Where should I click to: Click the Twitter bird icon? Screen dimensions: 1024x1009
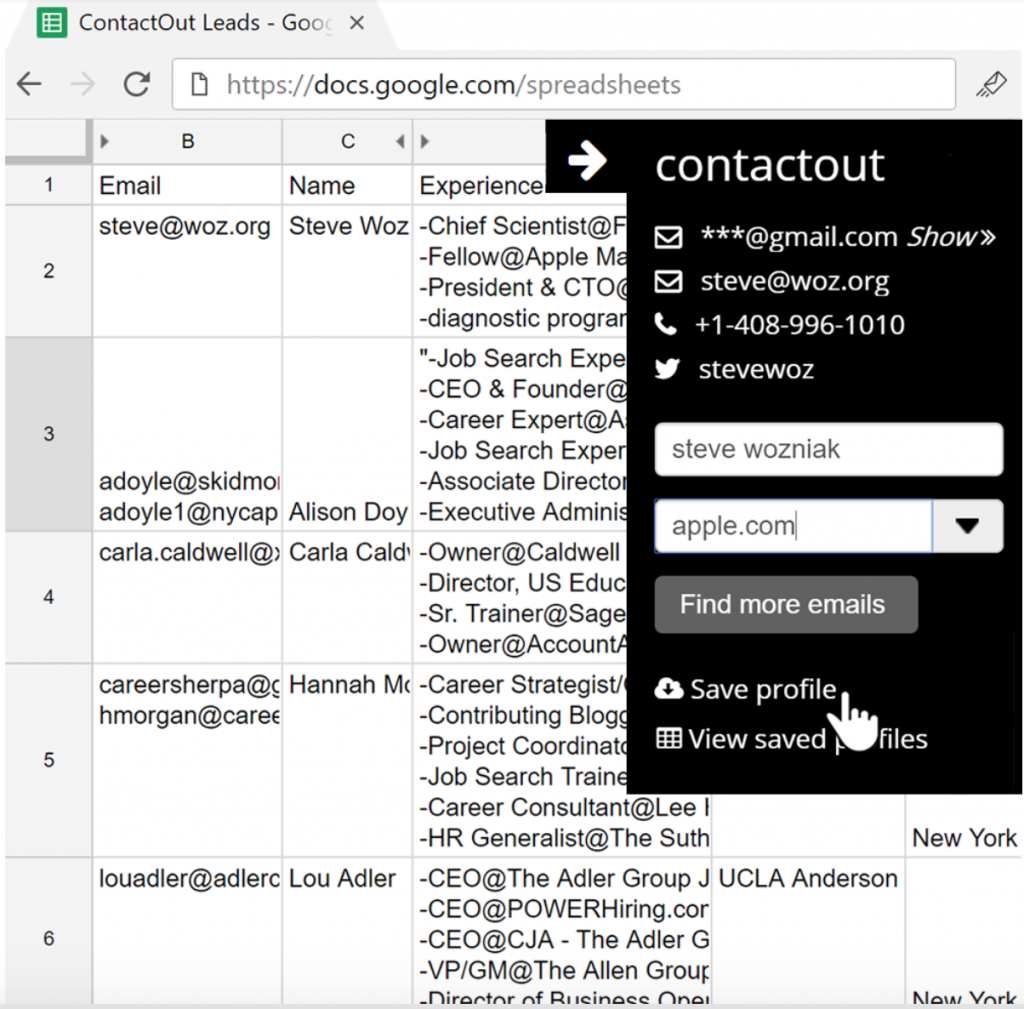point(667,369)
